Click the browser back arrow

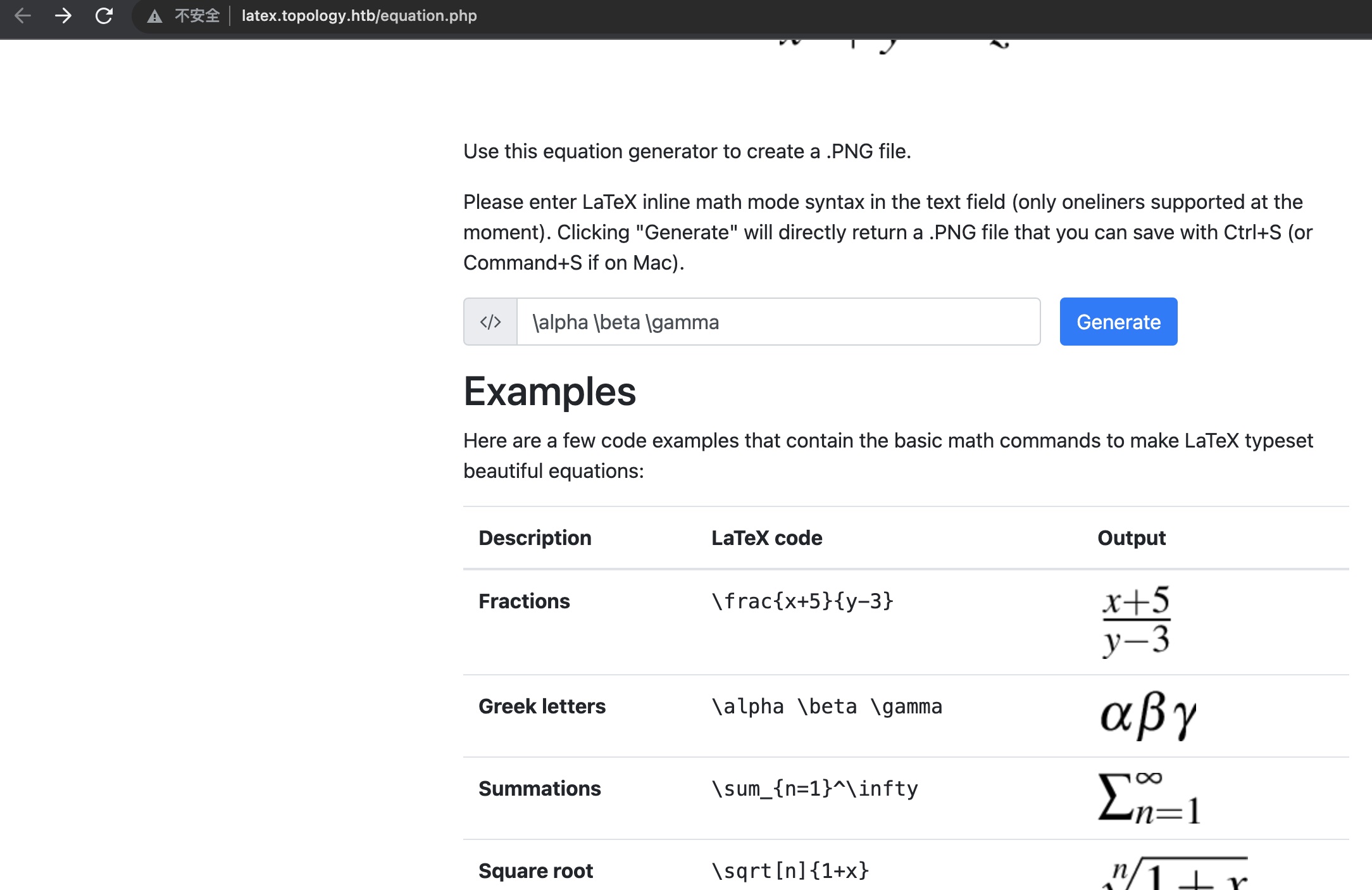click(23, 16)
